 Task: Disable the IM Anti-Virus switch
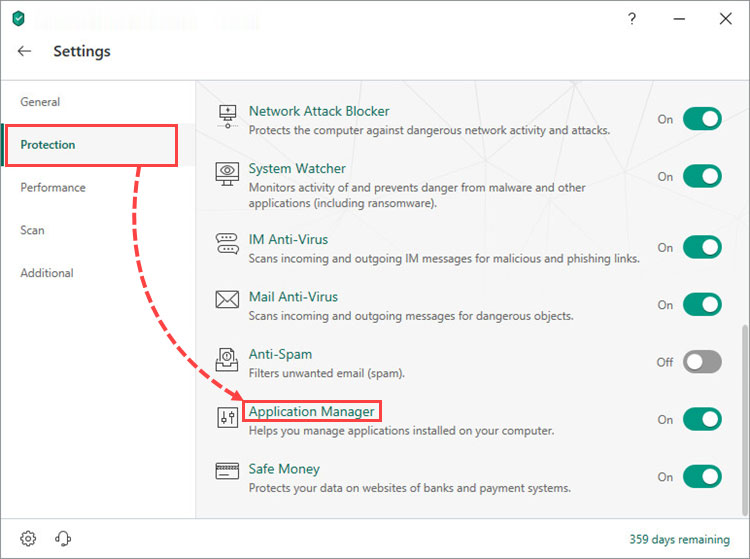[702, 247]
